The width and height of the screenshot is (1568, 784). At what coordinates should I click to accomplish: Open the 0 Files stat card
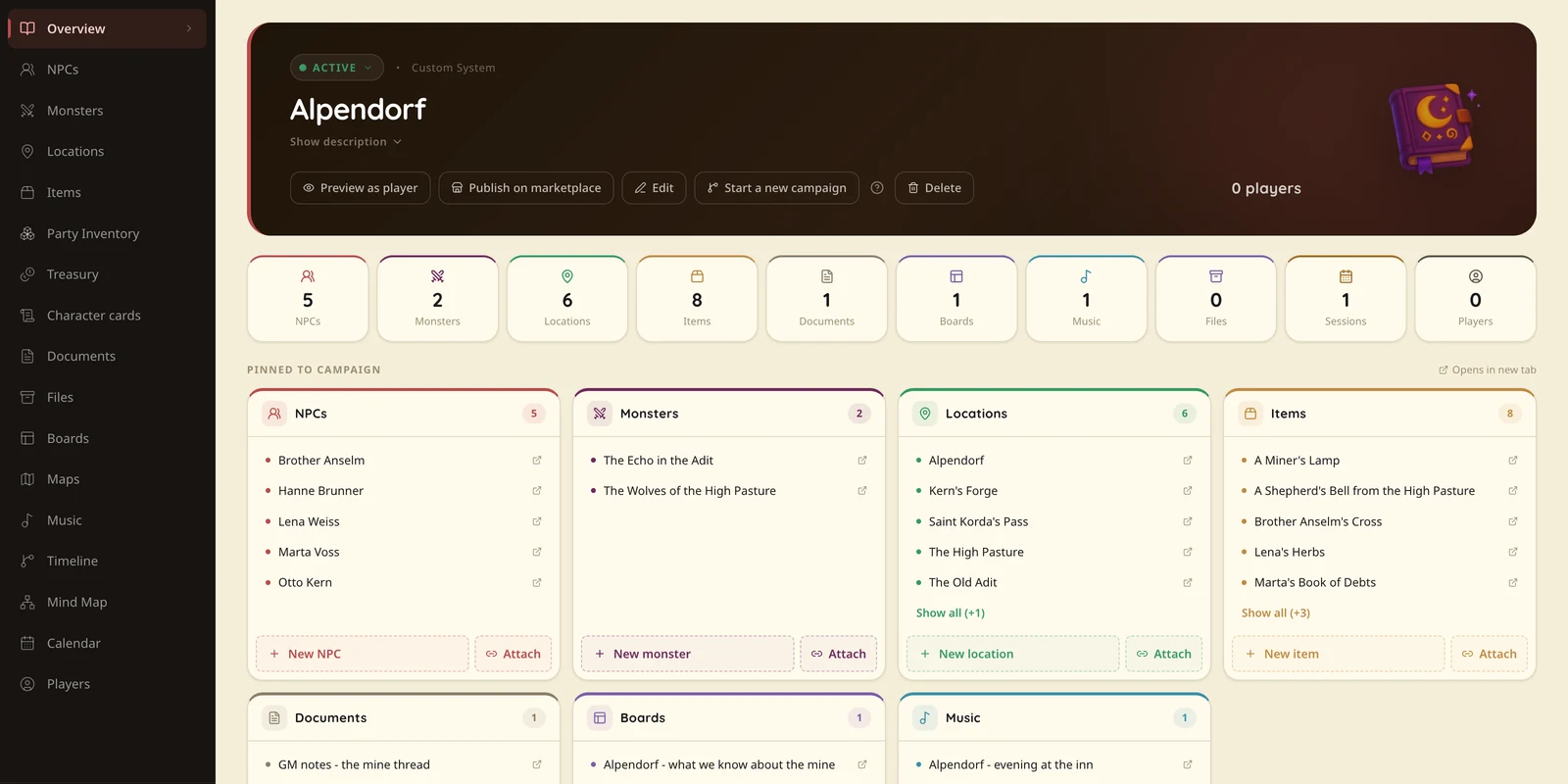1216,299
